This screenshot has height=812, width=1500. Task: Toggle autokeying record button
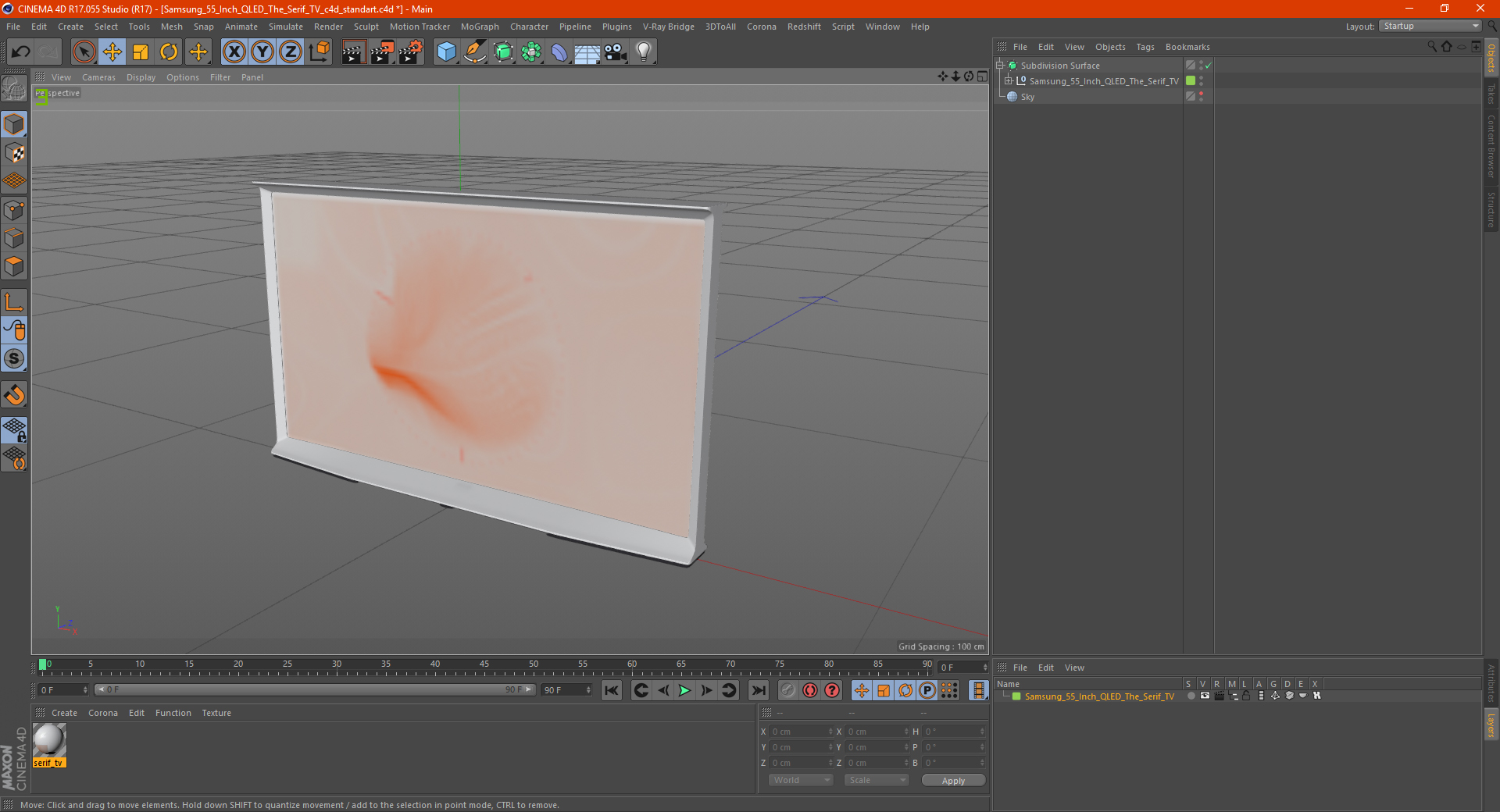pos(810,690)
